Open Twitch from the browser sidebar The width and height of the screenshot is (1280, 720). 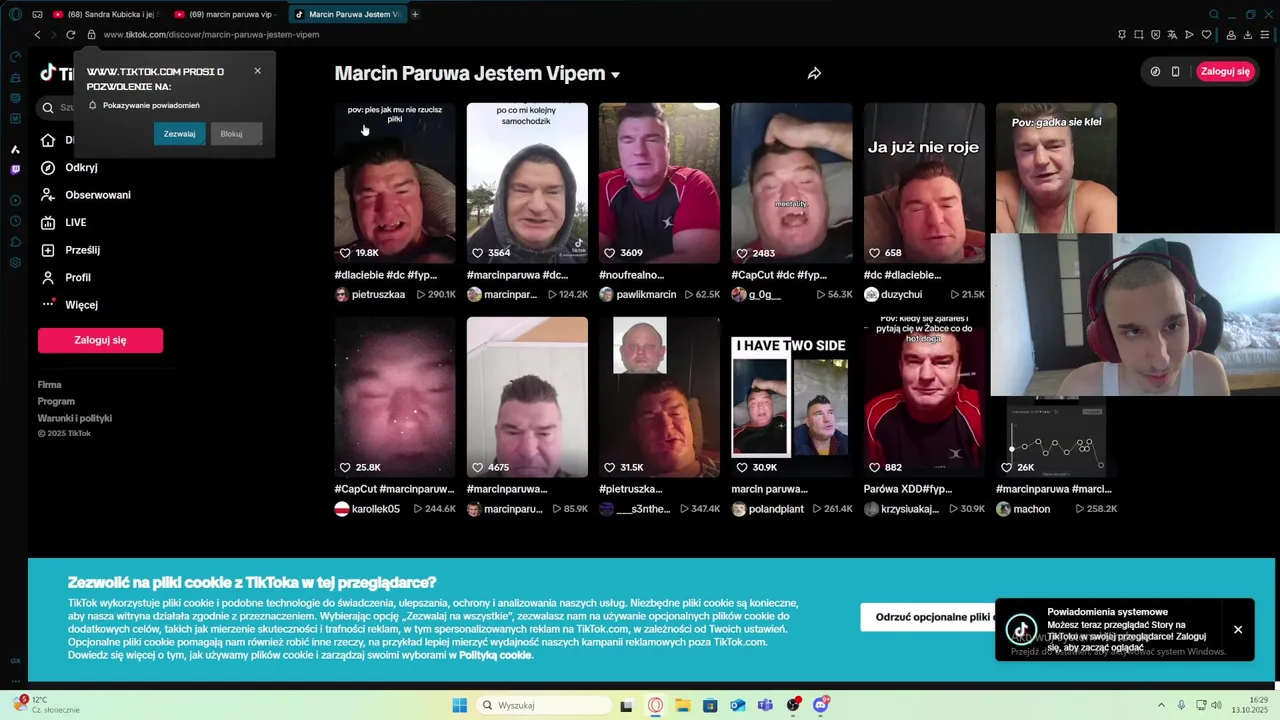(x=15, y=170)
